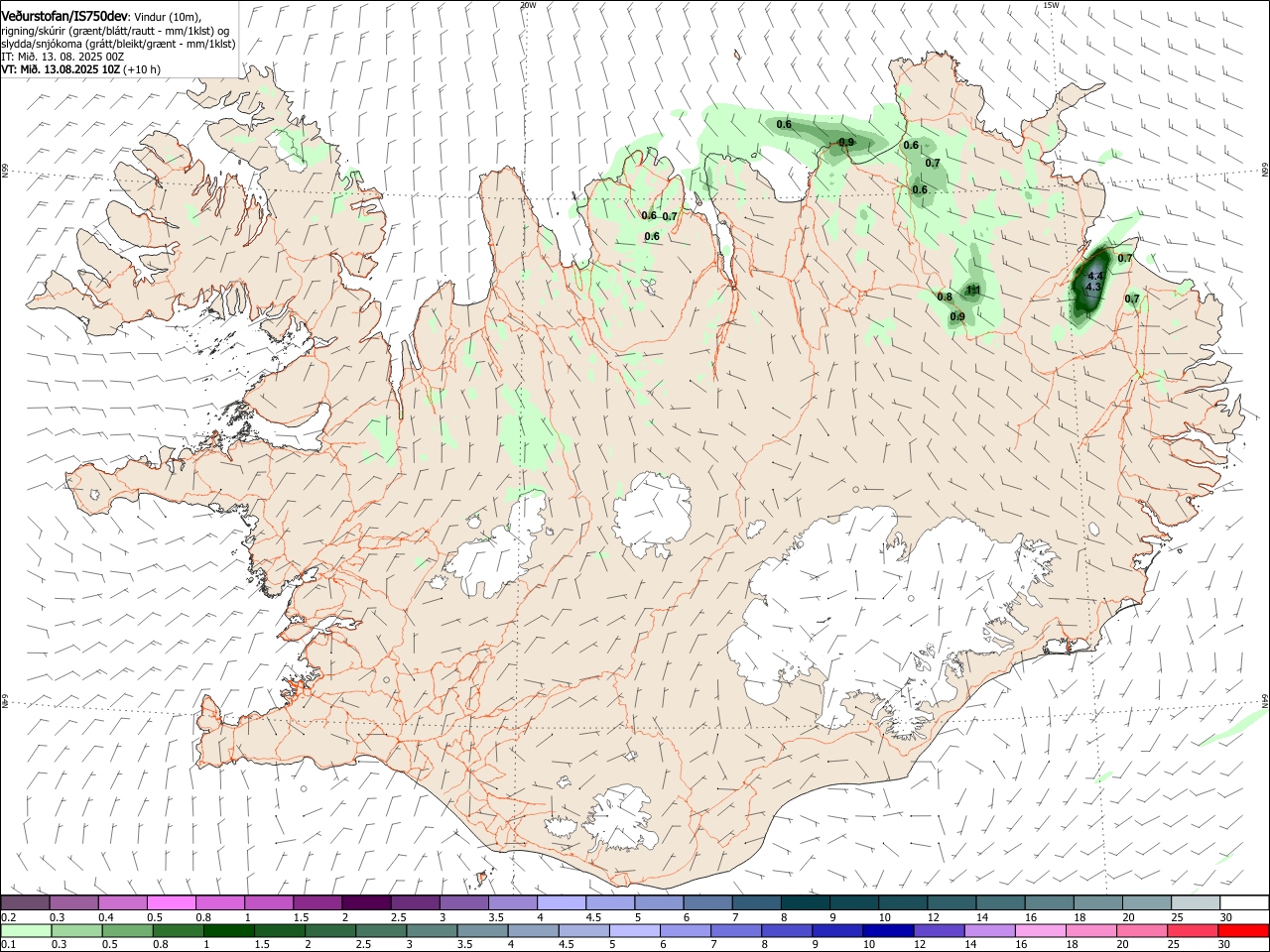Click the 0.8 precipitation value on the map
1270x952 pixels.
tap(945, 297)
